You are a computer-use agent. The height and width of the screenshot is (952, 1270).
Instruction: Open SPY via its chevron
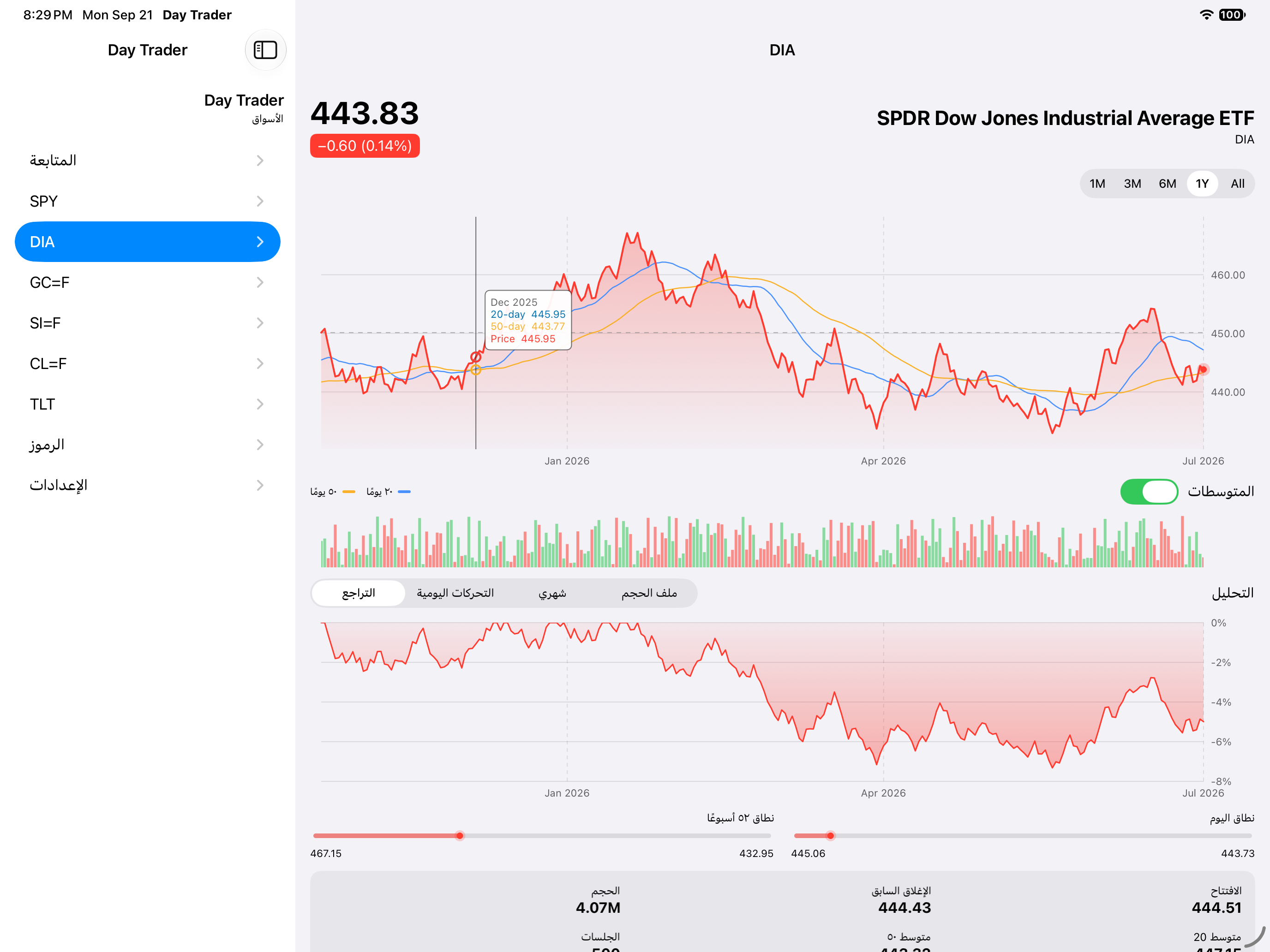coord(260,202)
